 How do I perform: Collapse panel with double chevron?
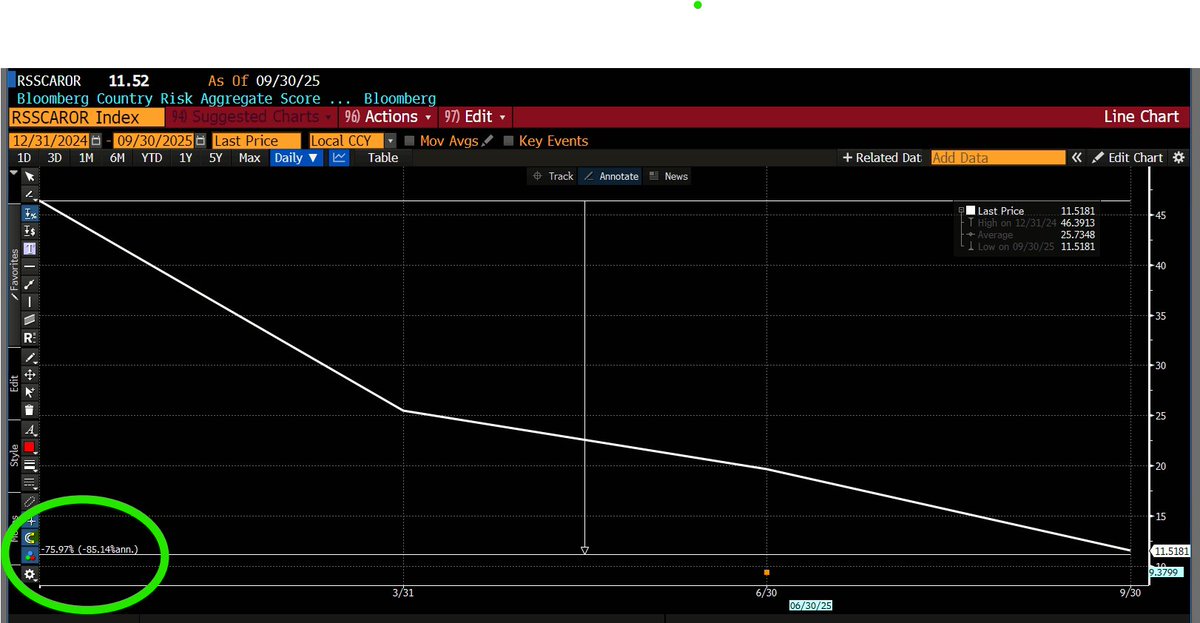(1077, 158)
